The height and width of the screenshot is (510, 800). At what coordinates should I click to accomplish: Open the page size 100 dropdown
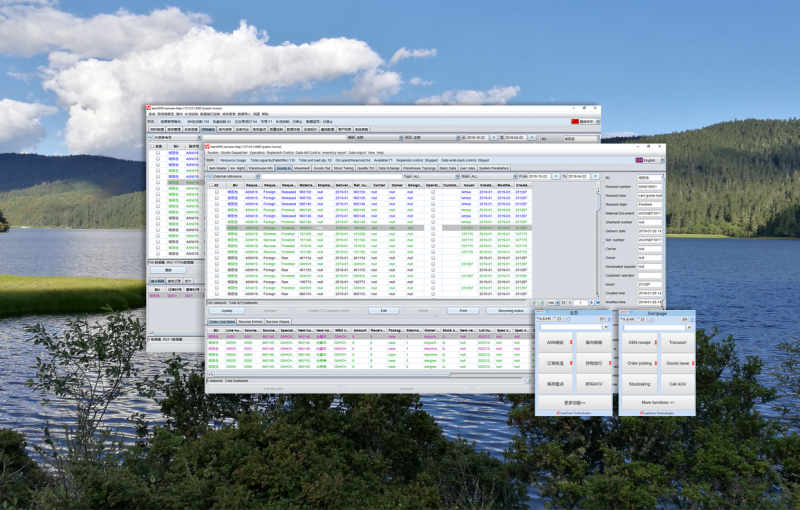(553, 302)
